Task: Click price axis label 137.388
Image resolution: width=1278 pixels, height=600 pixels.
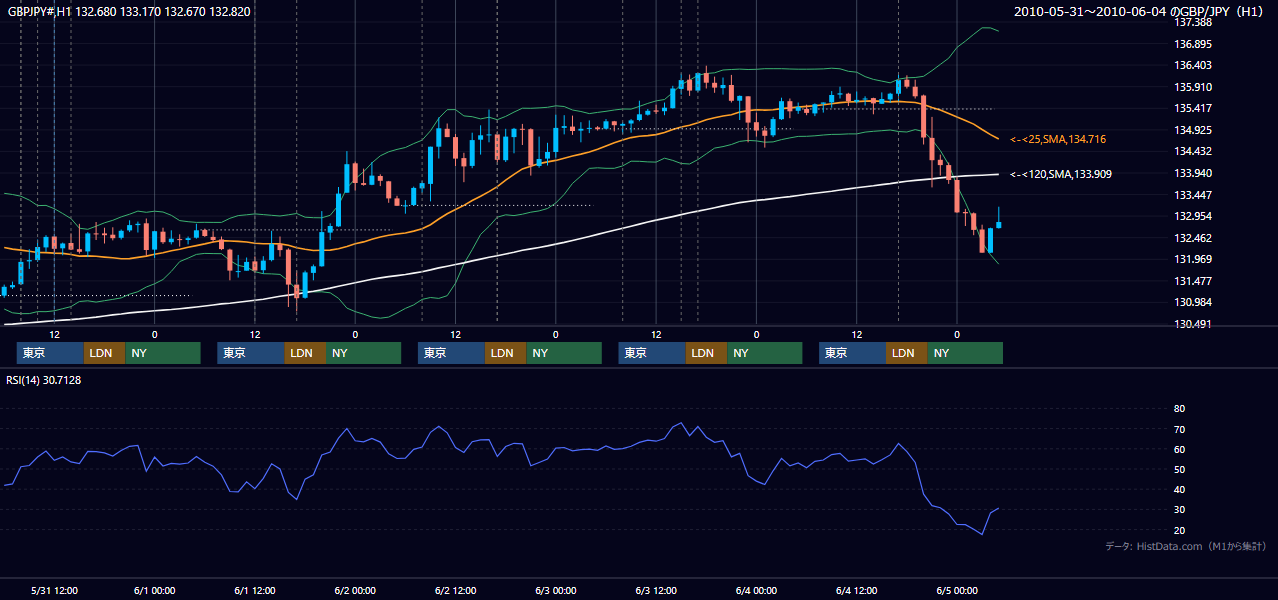Action: coord(1193,22)
